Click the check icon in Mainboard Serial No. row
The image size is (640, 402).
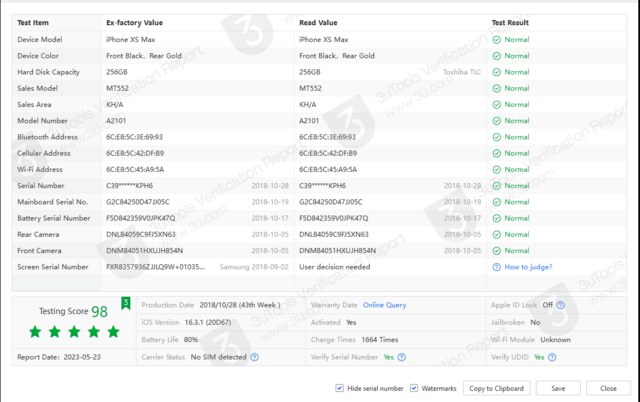point(496,202)
